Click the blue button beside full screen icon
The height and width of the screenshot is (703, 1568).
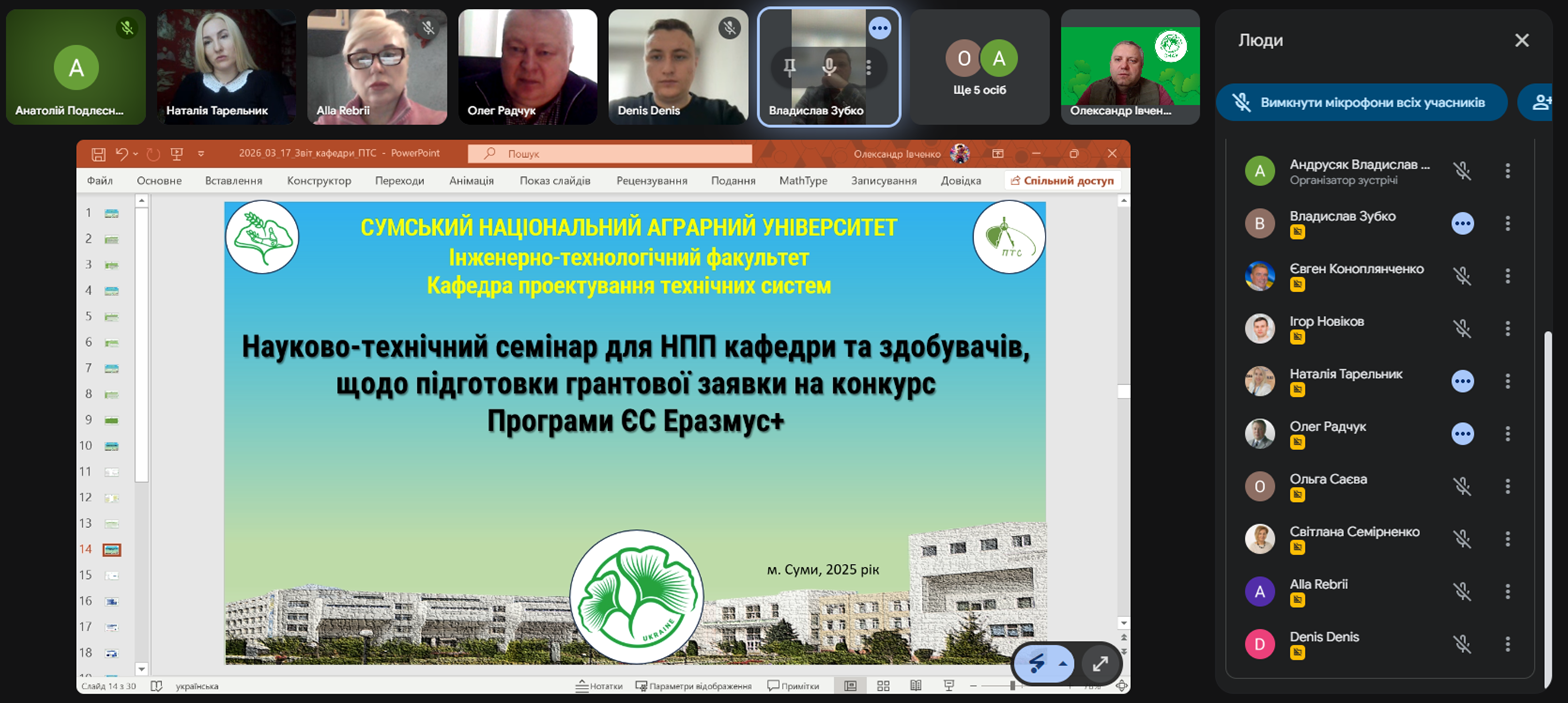[x=1036, y=663]
